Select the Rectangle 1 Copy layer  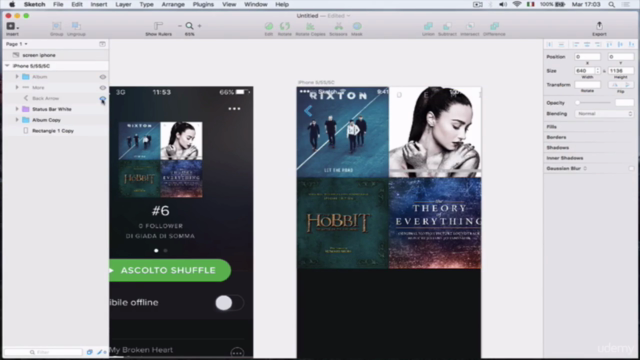tap(55, 131)
